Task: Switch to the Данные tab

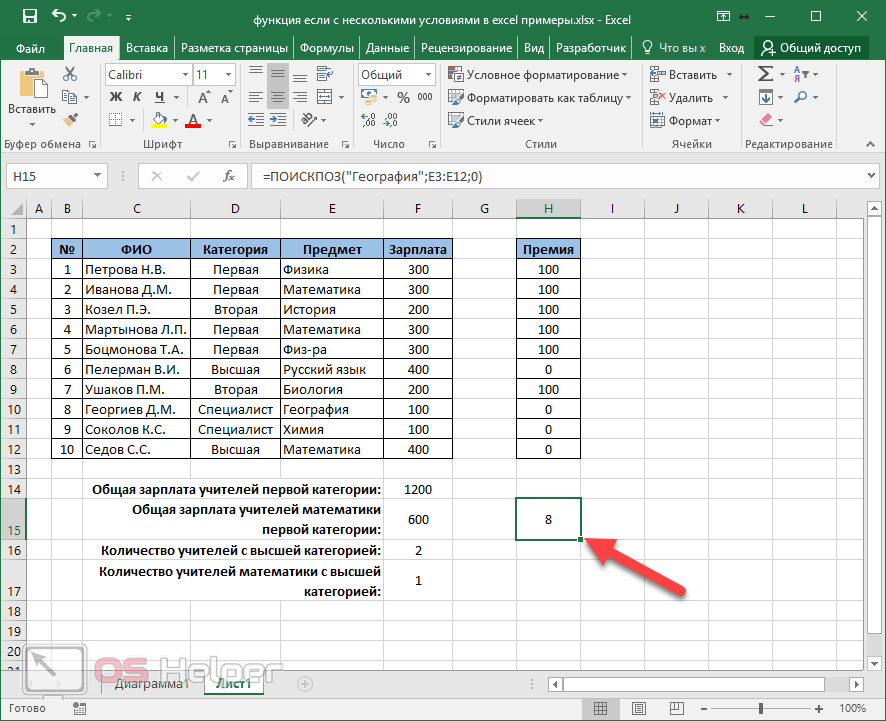Action: tap(387, 48)
